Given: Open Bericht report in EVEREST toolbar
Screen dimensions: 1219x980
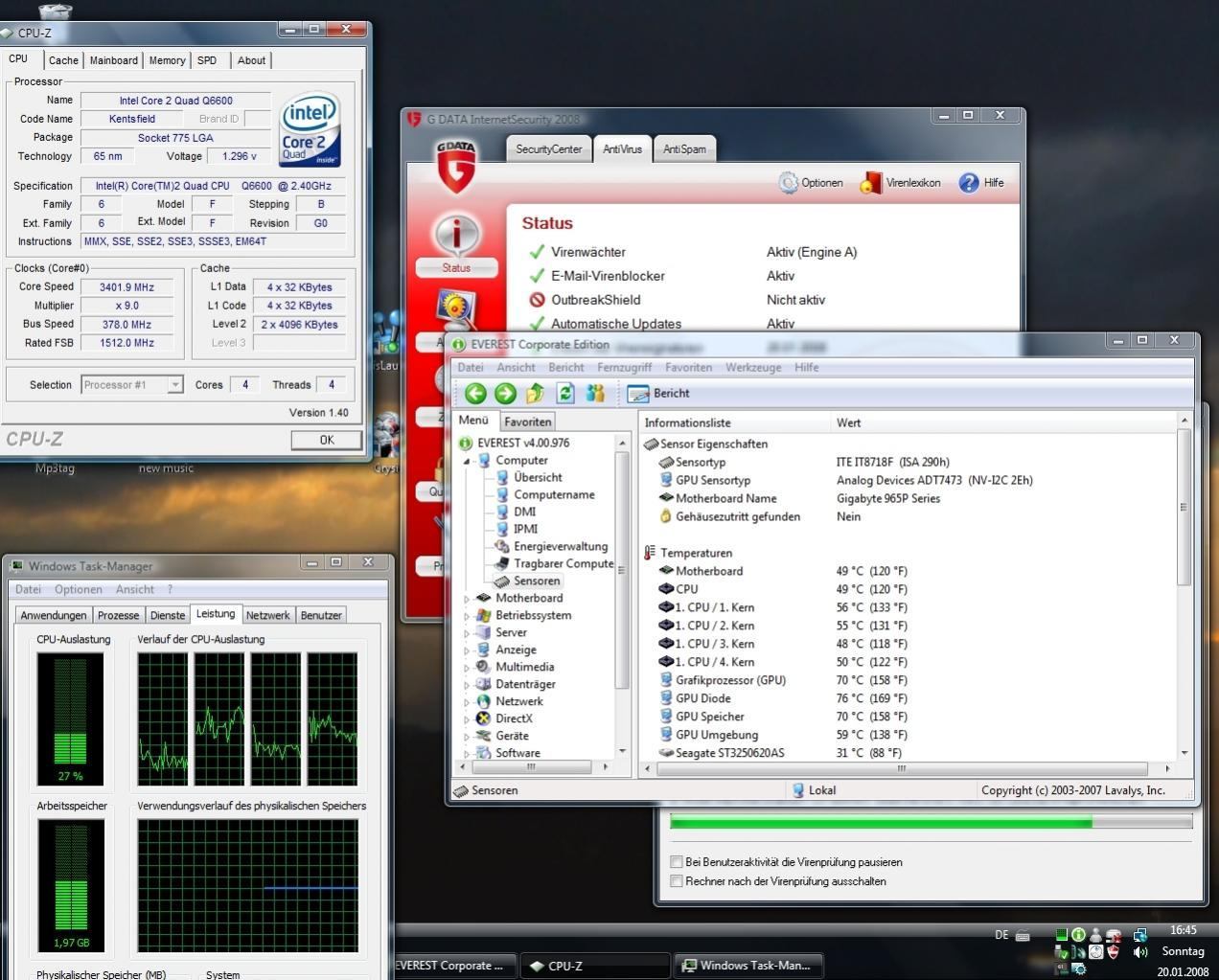Looking at the screenshot, I should tap(658, 394).
